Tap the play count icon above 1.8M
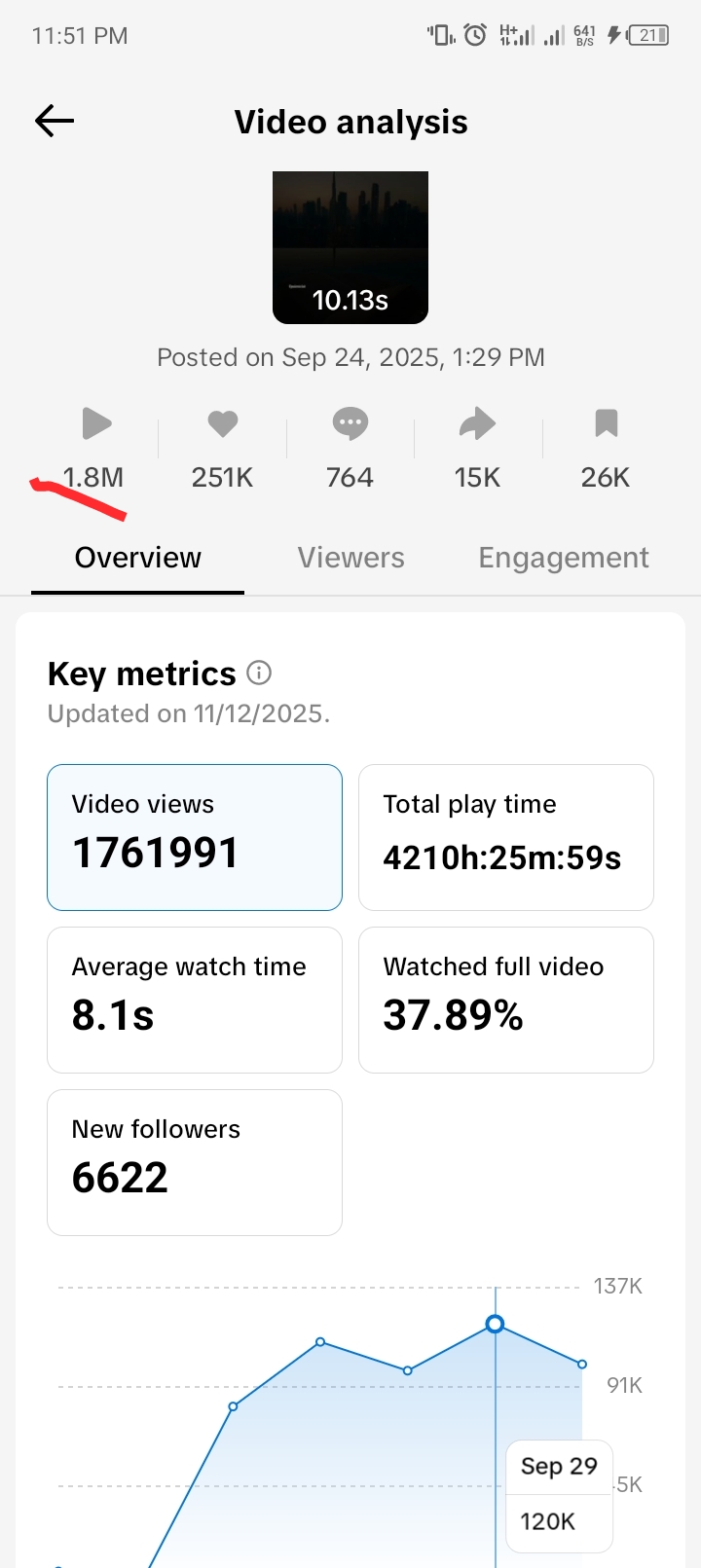The image size is (701, 1568). [96, 423]
